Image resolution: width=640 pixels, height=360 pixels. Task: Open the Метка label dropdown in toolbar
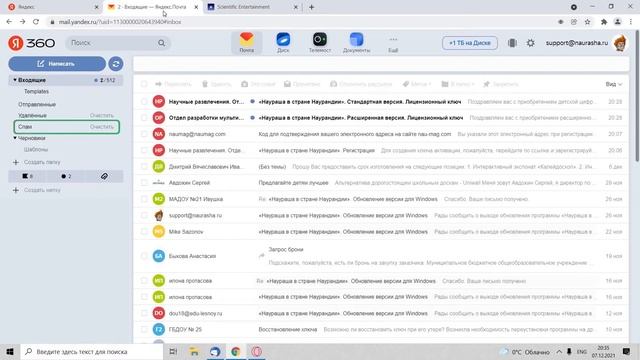[417, 84]
